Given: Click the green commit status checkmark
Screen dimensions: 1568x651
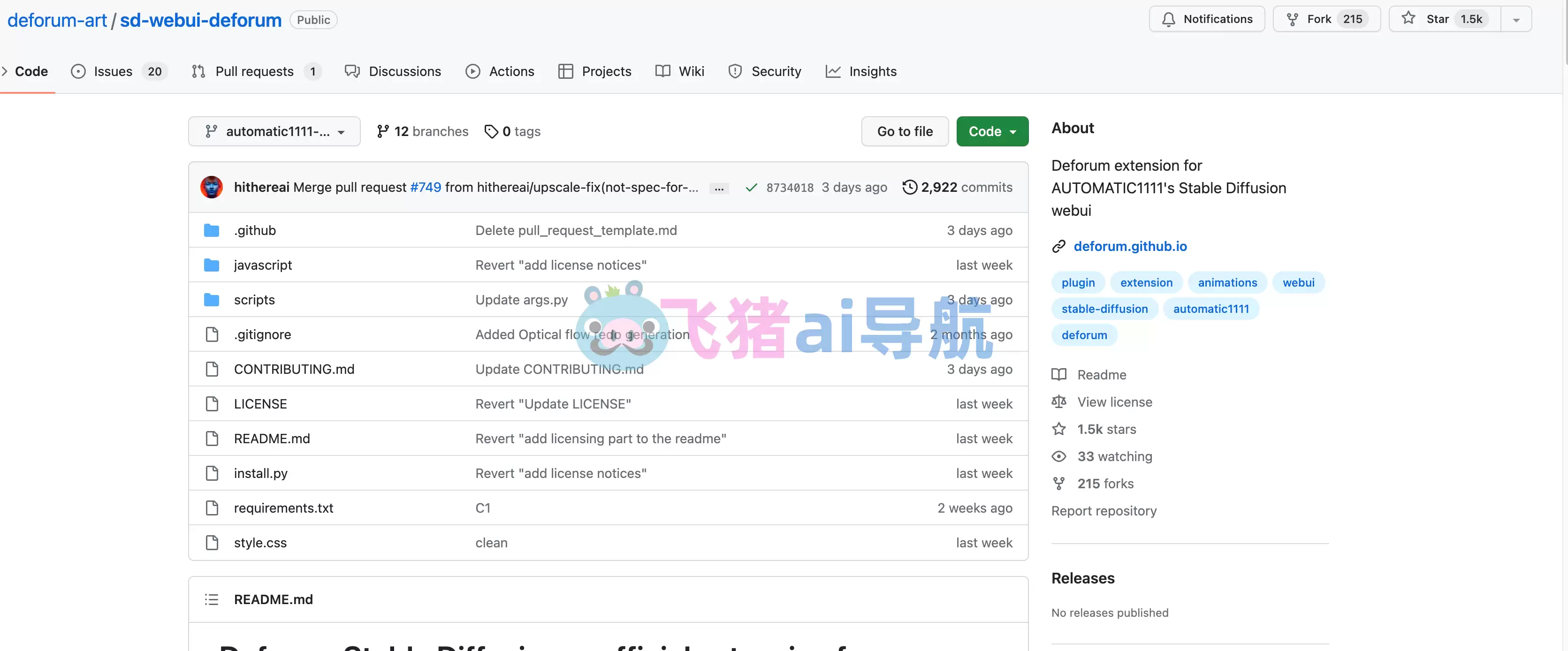Looking at the screenshot, I should (x=751, y=188).
